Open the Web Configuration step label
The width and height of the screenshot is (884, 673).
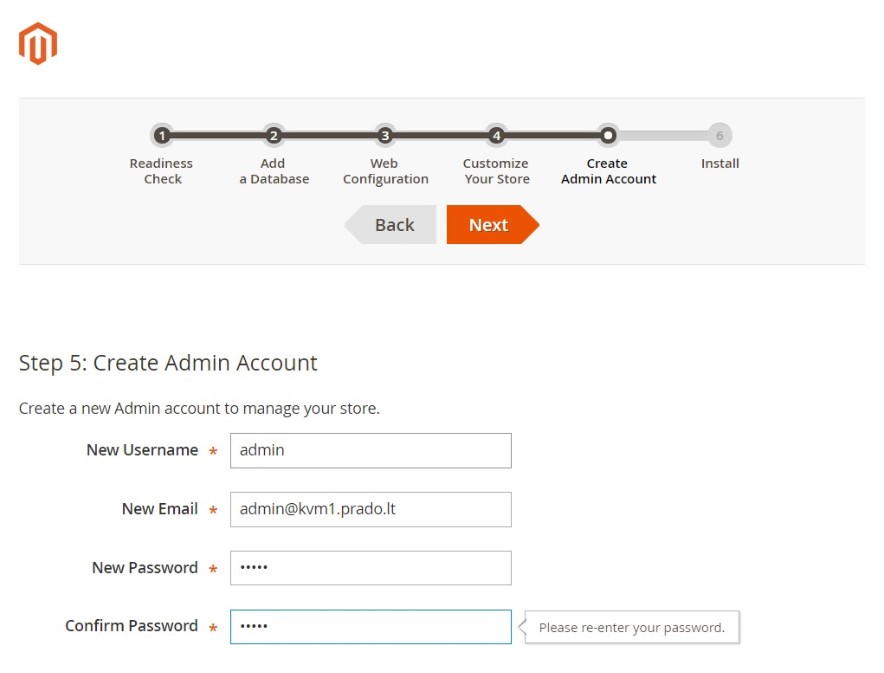[x=386, y=171]
